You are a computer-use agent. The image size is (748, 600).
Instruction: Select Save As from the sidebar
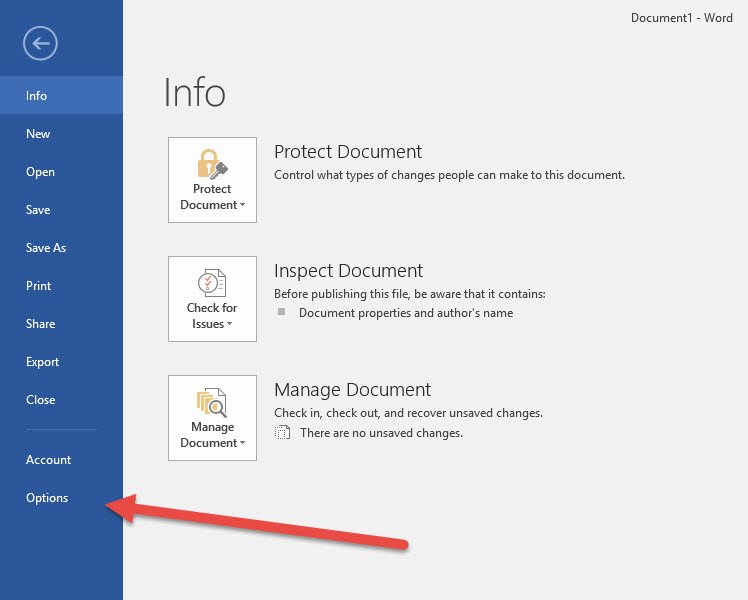[x=46, y=248]
